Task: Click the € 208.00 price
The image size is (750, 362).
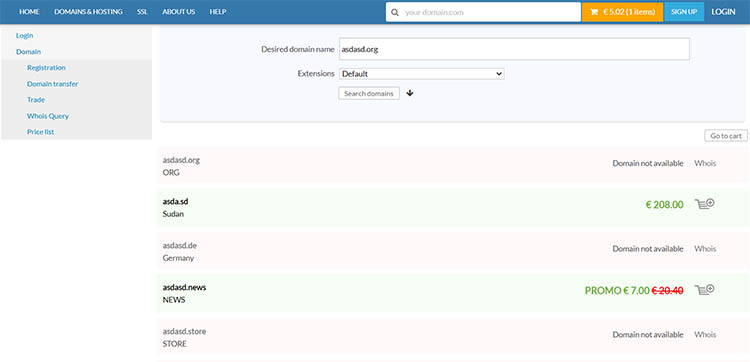Action: pyautogui.click(x=664, y=205)
